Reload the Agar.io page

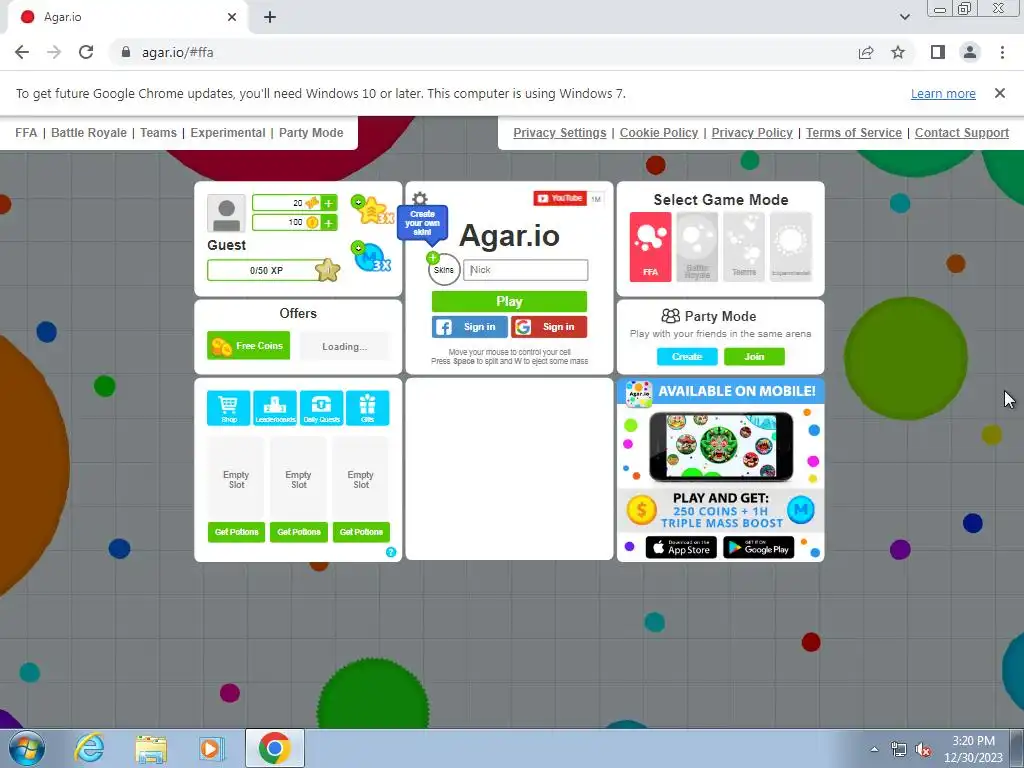pyautogui.click(x=86, y=52)
